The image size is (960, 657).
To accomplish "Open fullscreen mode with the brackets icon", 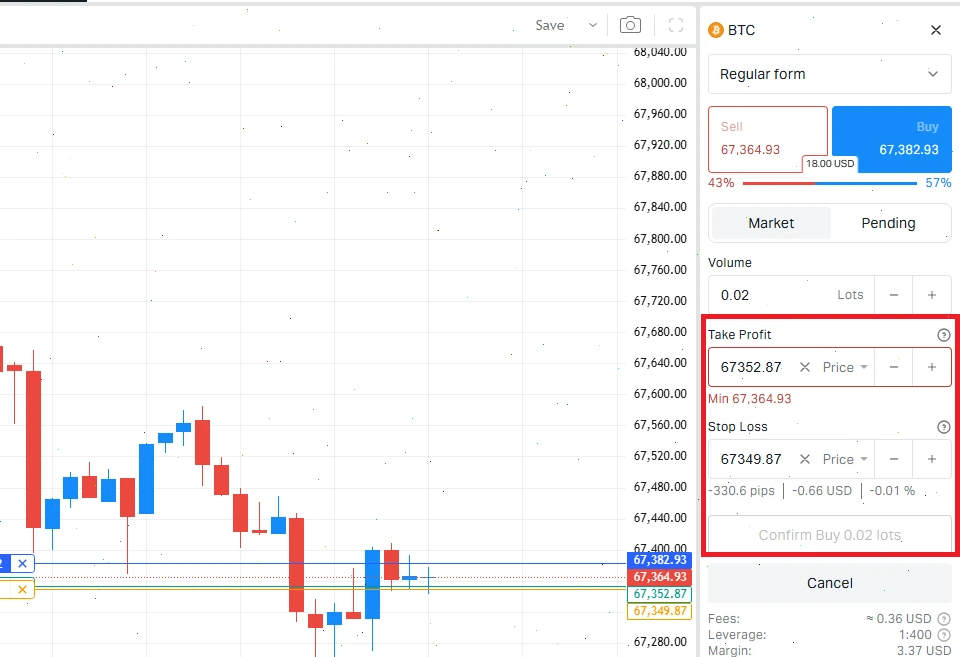I will click(675, 24).
